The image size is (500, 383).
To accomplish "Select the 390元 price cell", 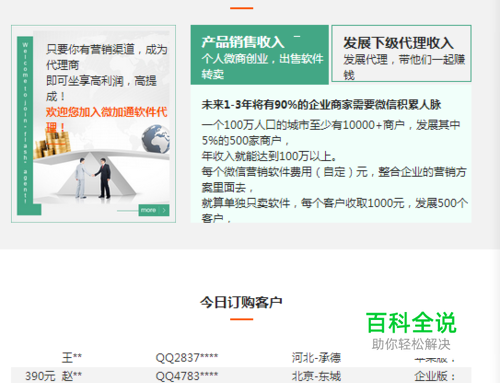I will 40,376.
